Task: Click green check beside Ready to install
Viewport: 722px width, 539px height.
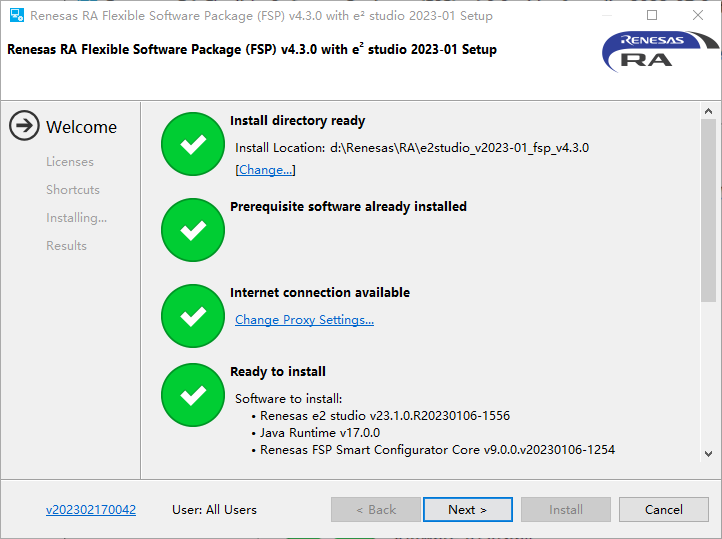Action: tap(193, 395)
